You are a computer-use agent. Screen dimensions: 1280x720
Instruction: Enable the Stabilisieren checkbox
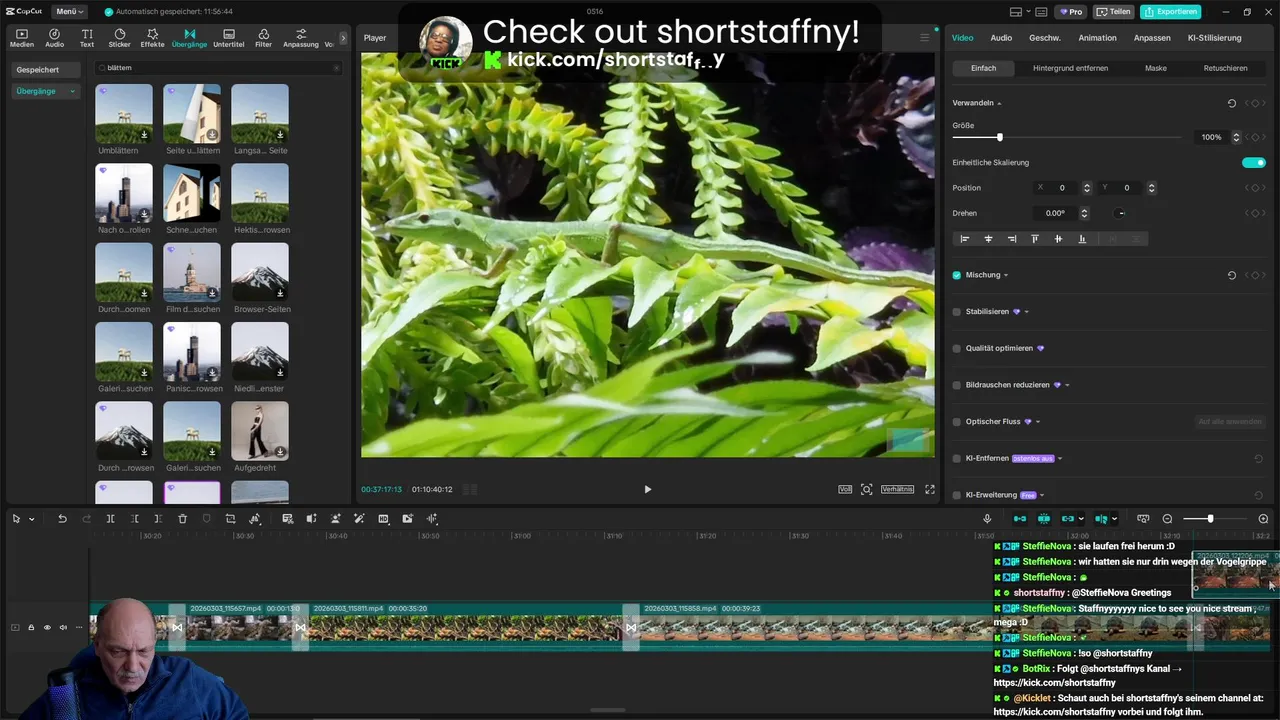[957, 312]
